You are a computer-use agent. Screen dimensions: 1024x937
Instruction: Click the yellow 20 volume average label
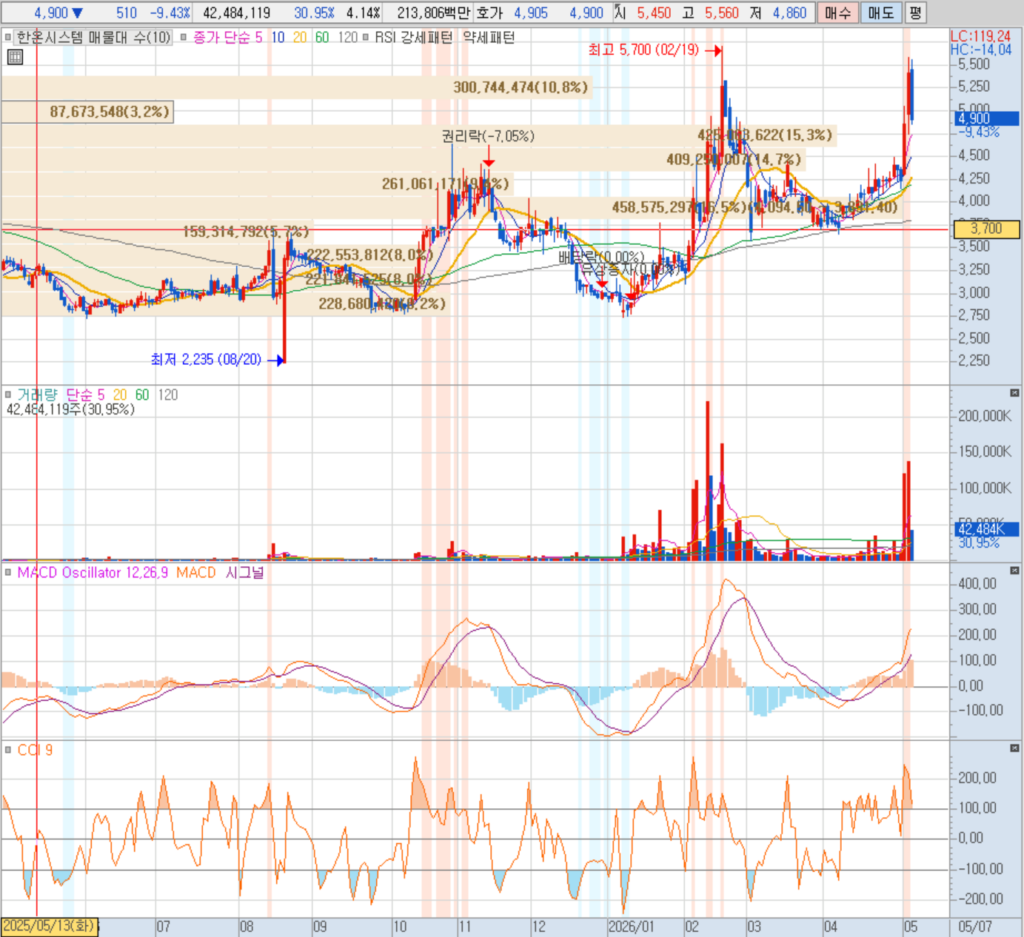point(120,394)
